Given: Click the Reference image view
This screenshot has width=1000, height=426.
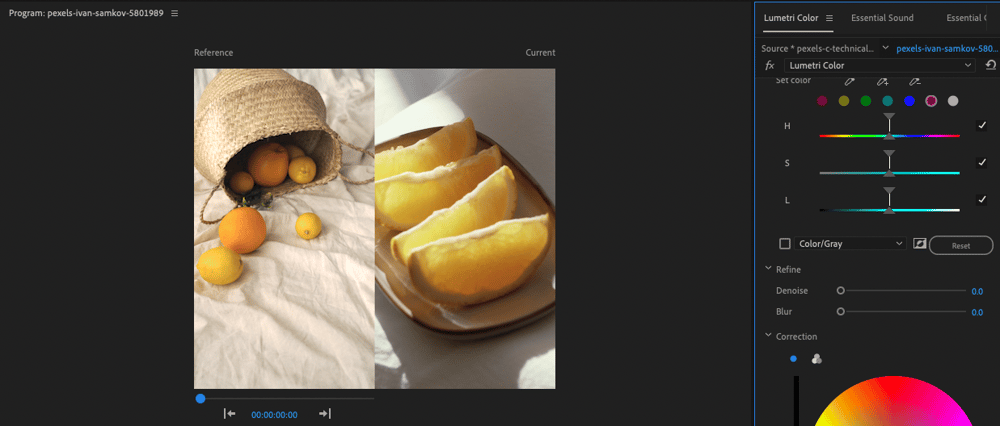Looking at the screenshot, I should point(284,229).
